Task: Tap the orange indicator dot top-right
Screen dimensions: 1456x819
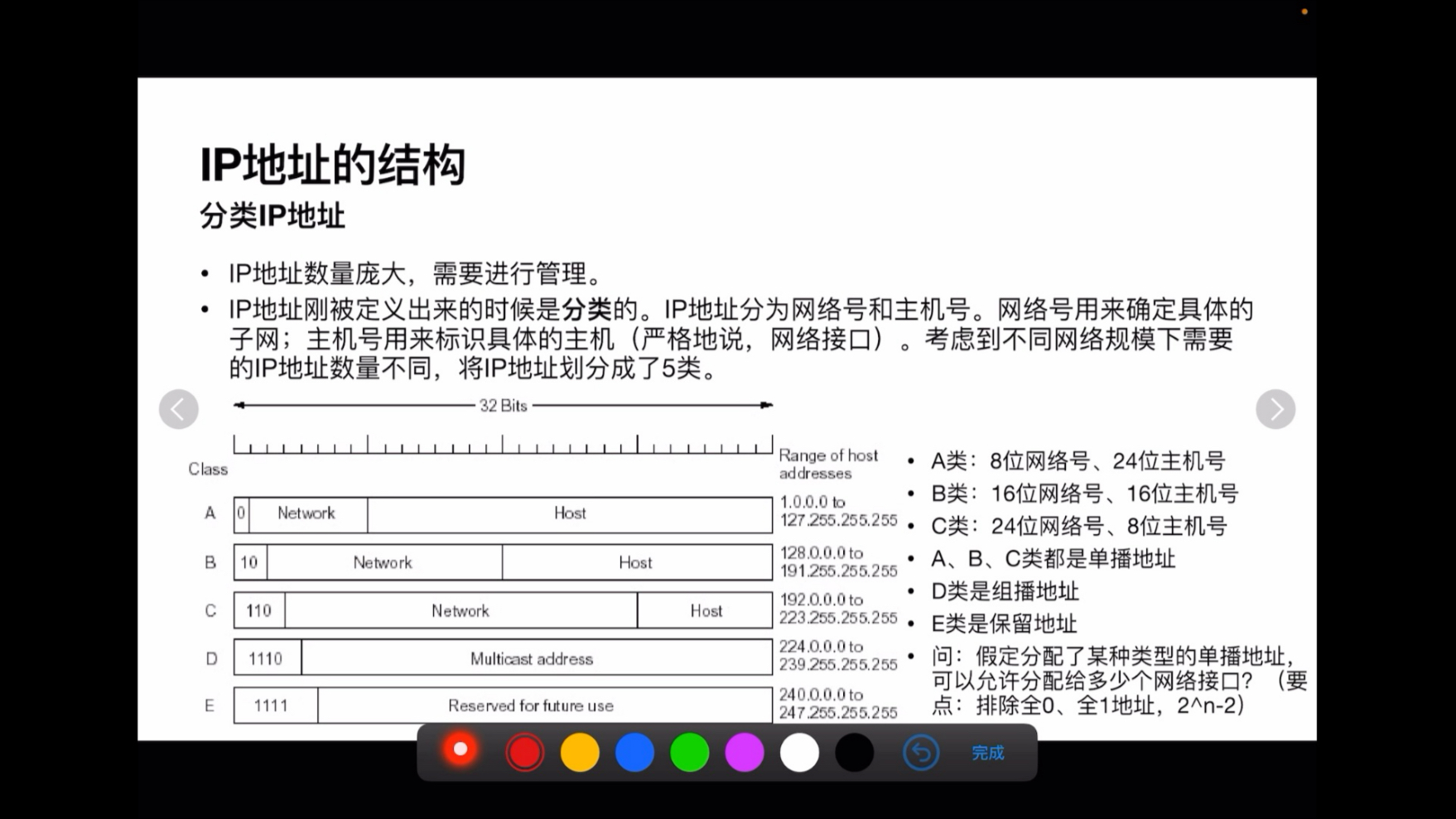Action: tap(1304, 12)
